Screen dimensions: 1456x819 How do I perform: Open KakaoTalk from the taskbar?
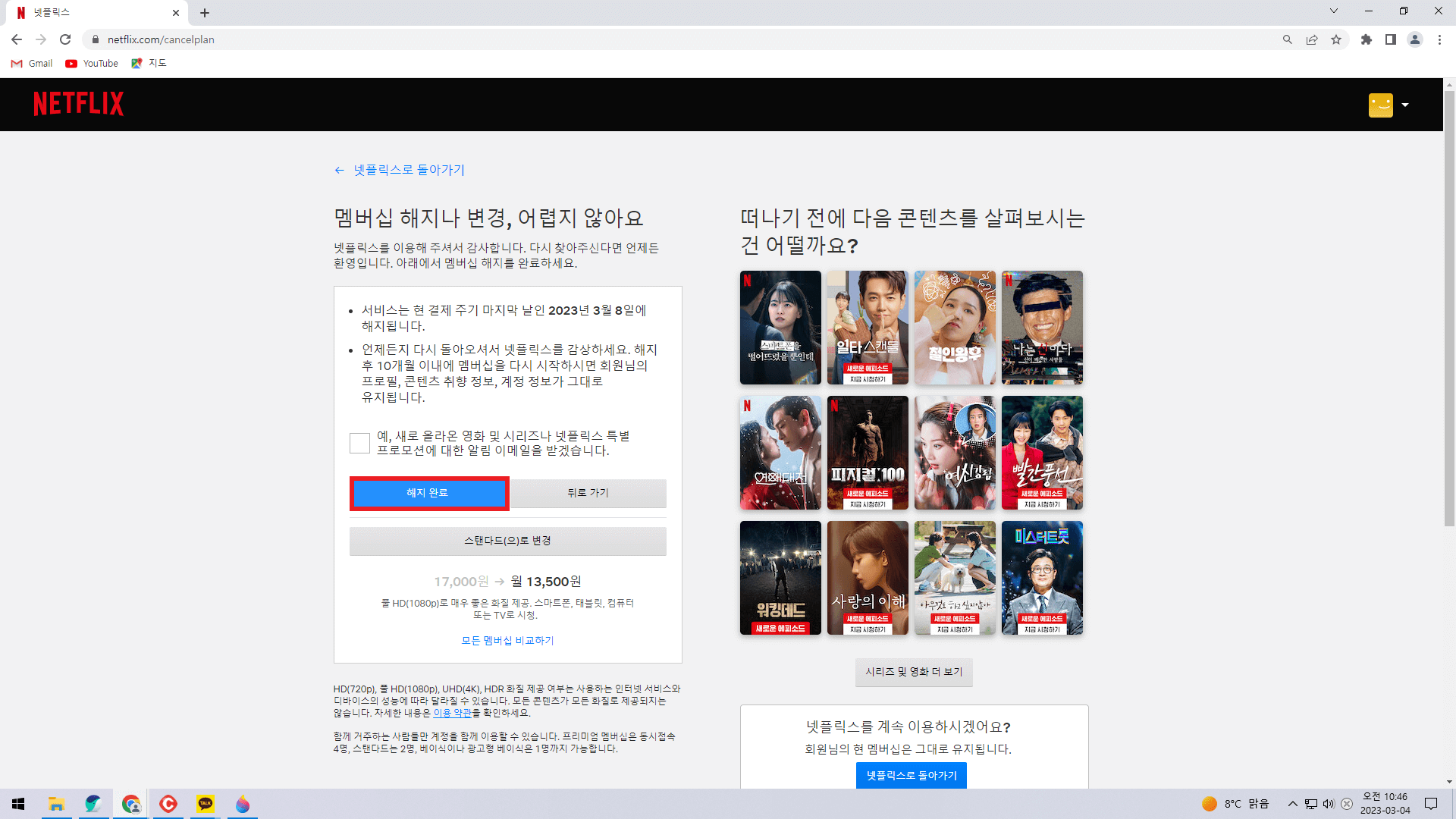point(206,804)
